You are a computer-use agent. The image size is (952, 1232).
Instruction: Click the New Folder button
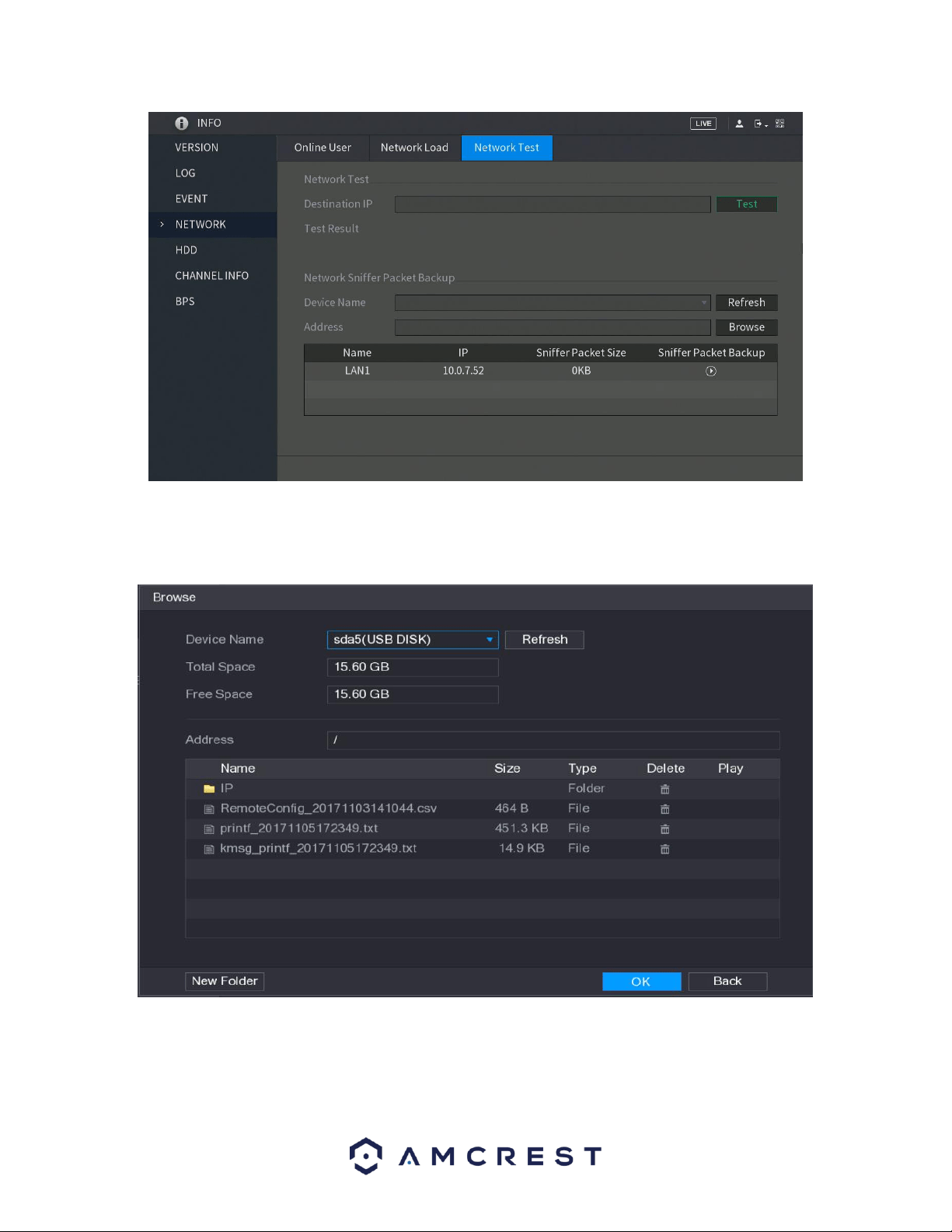click(x=225, y=982)
